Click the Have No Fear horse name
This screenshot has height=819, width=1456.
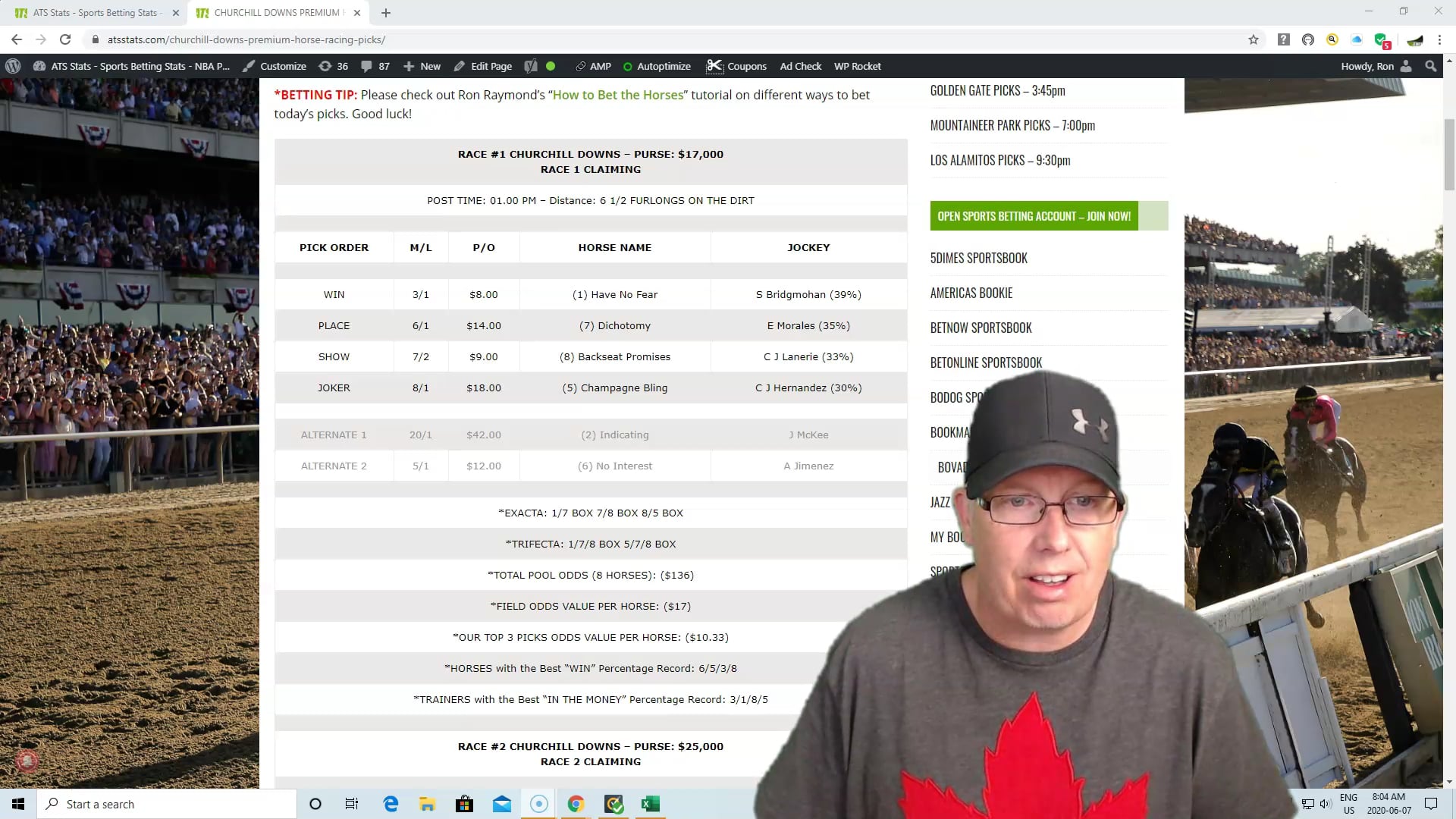pos(614,294)
